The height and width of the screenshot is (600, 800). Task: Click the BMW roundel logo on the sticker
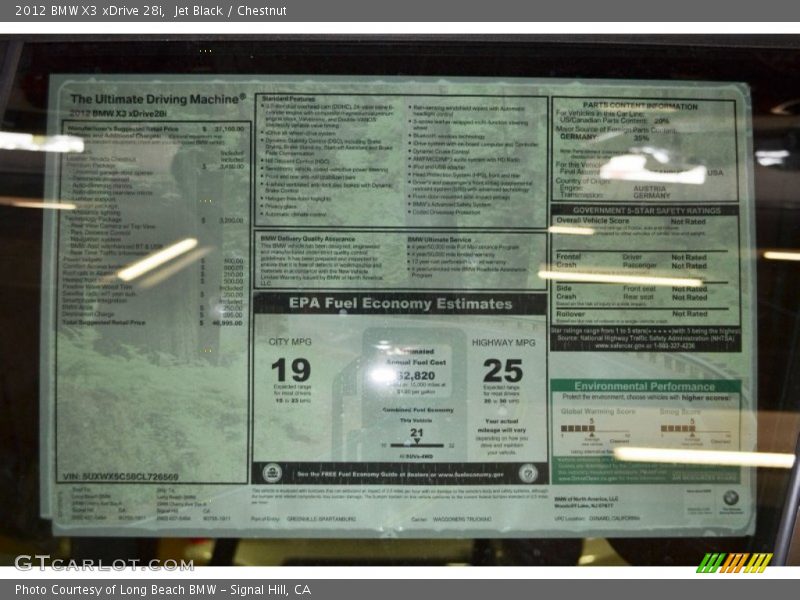click(x=731, y=497)
